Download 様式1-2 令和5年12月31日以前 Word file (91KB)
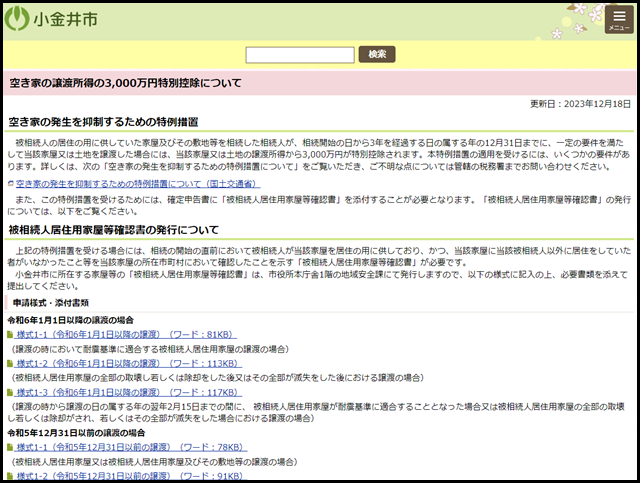The image size is (640, 483). click(134, 476)
